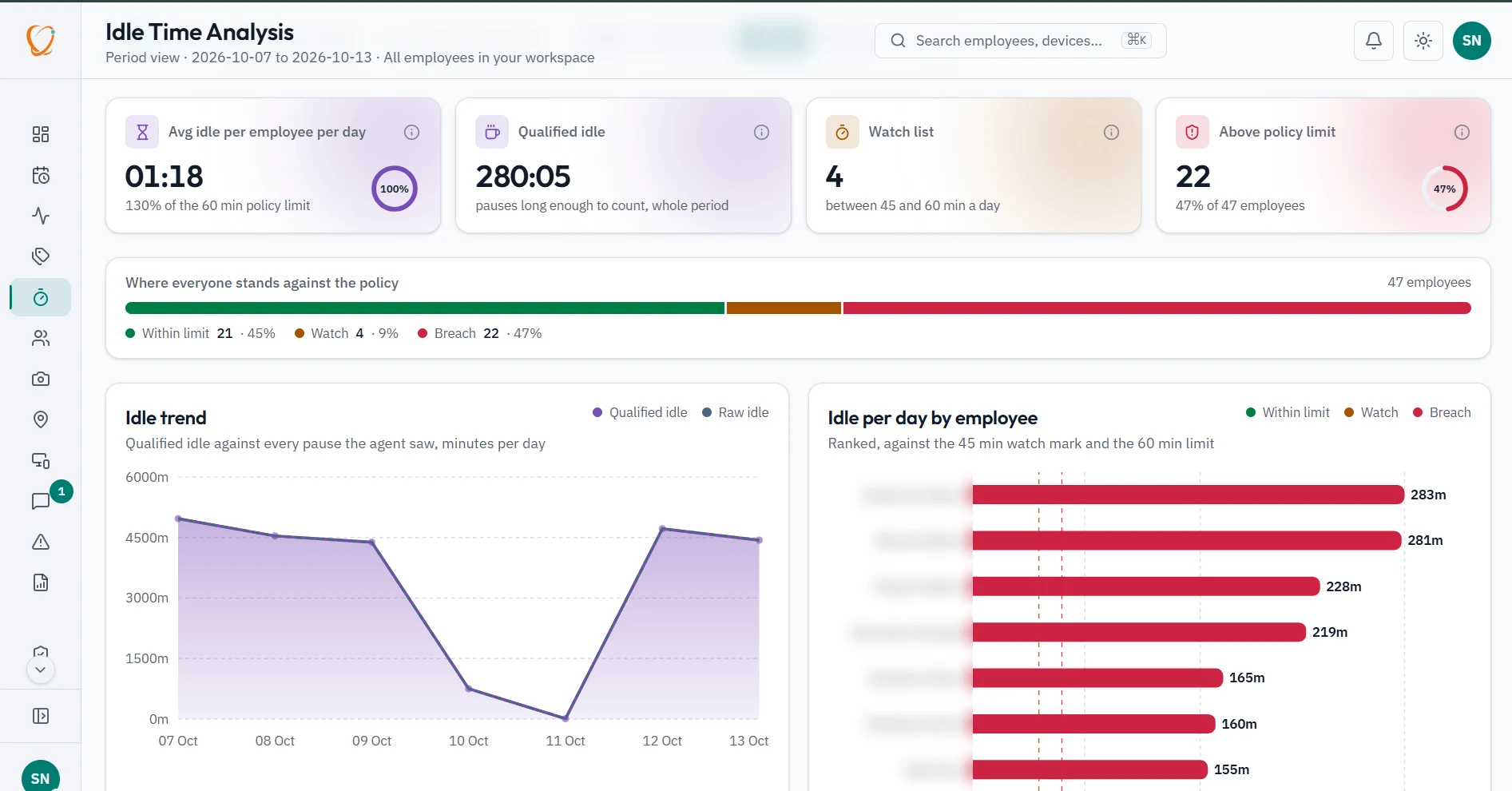Image resolution: width=1512 pixels, height=791 pixels.
Task: Click the green Within limit policy bar segment
Action: tap(425, 308)
